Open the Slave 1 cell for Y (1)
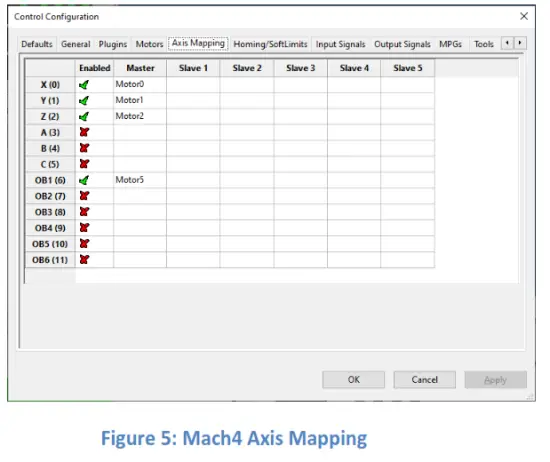Image resolution: width=550 pixels, height=462 pixels. pos(193,101)
